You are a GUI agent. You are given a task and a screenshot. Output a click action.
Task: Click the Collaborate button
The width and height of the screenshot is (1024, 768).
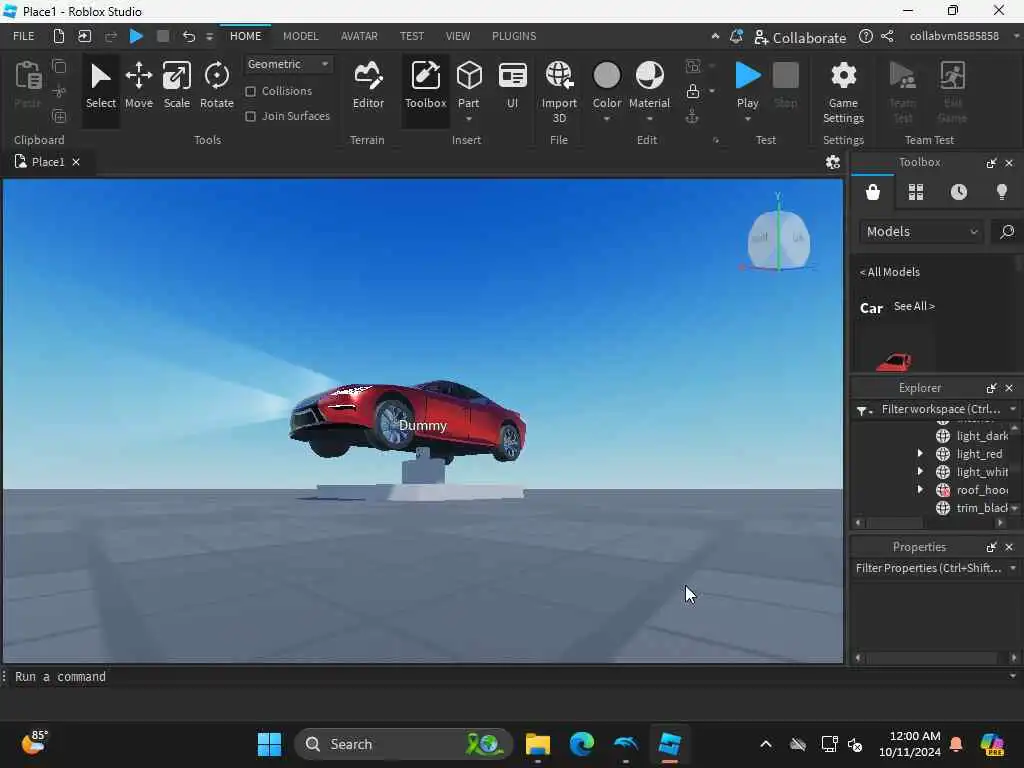(x=800, y=37)
